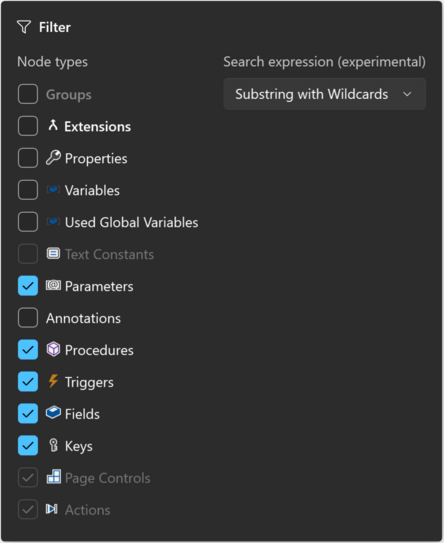Click the Parameters icon

pyautogui.click(x=53, y=286)
